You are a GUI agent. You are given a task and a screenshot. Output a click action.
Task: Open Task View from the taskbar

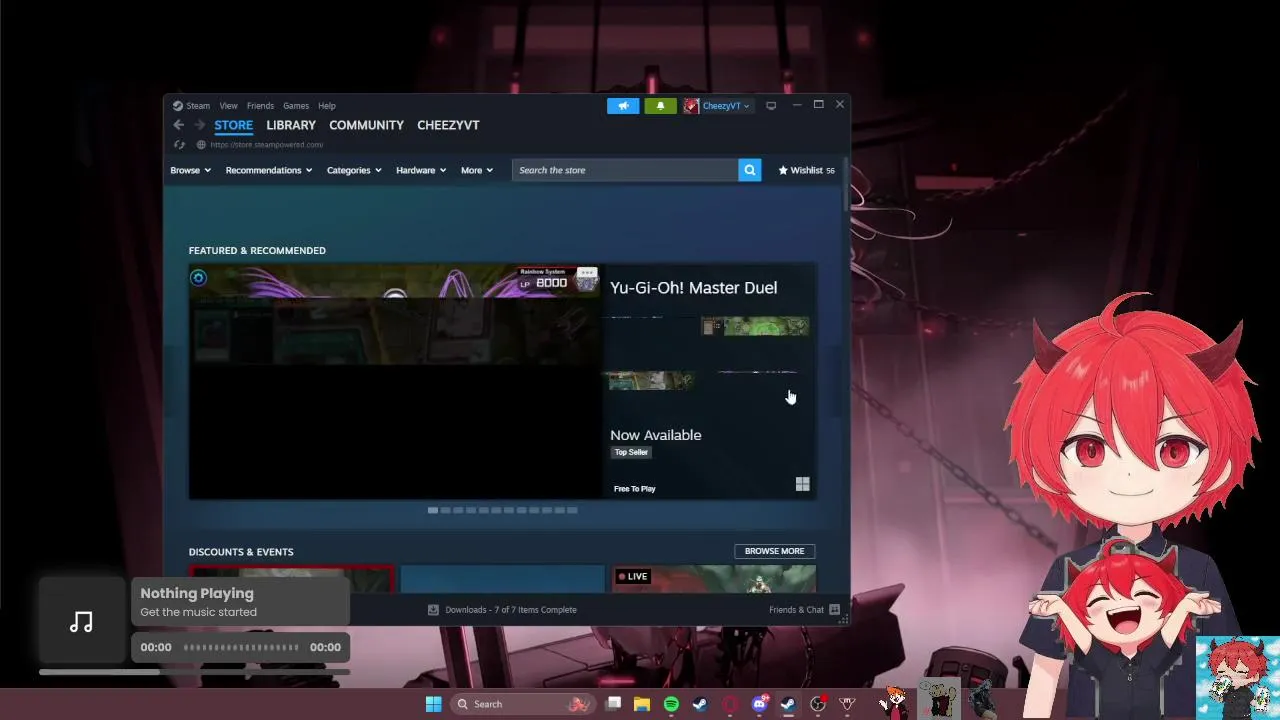(613, 704)
